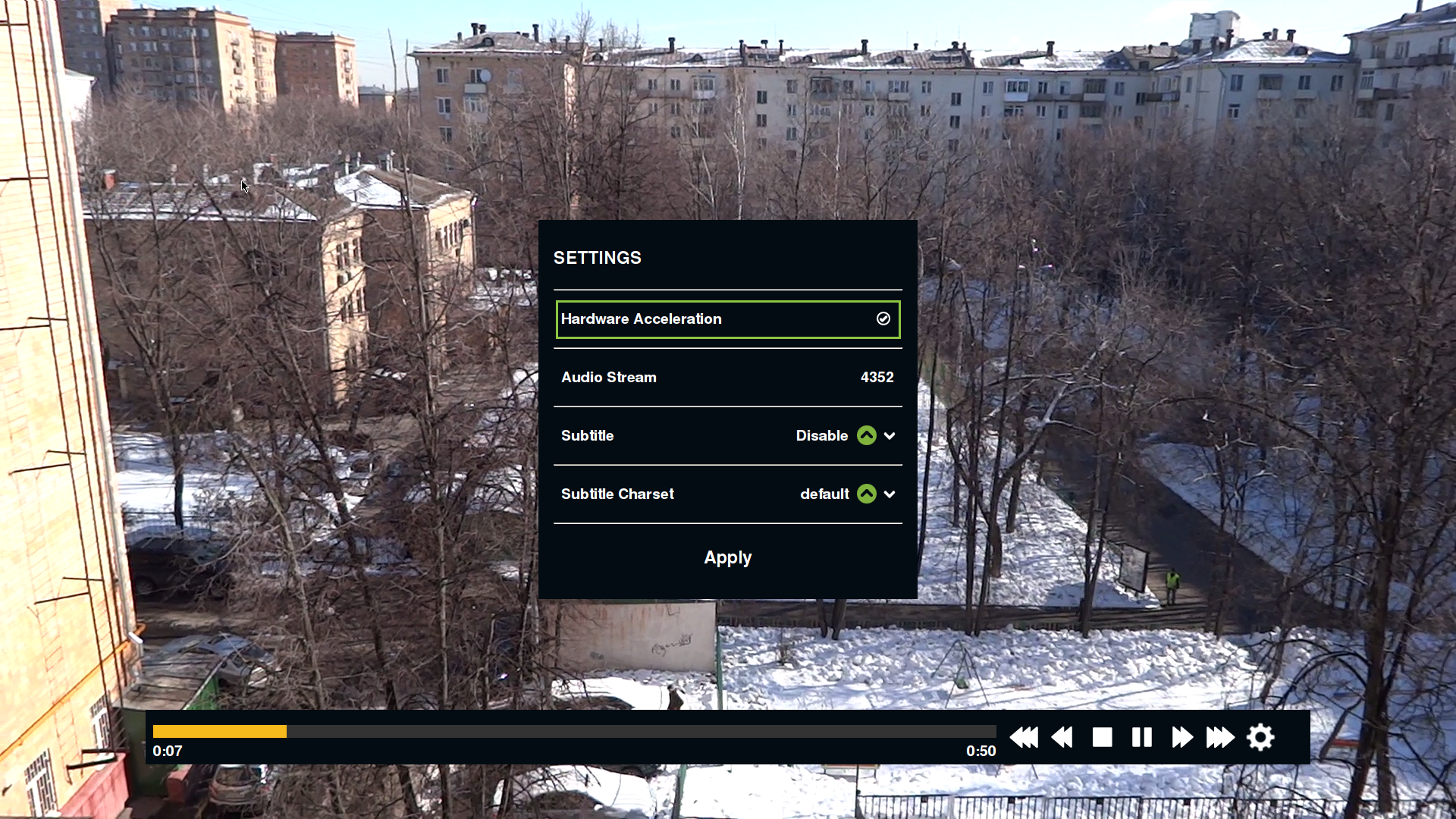Click the green up arrow for Subtitle
The width and height of the screenshot is (1456, 819).
pos(867,436)
